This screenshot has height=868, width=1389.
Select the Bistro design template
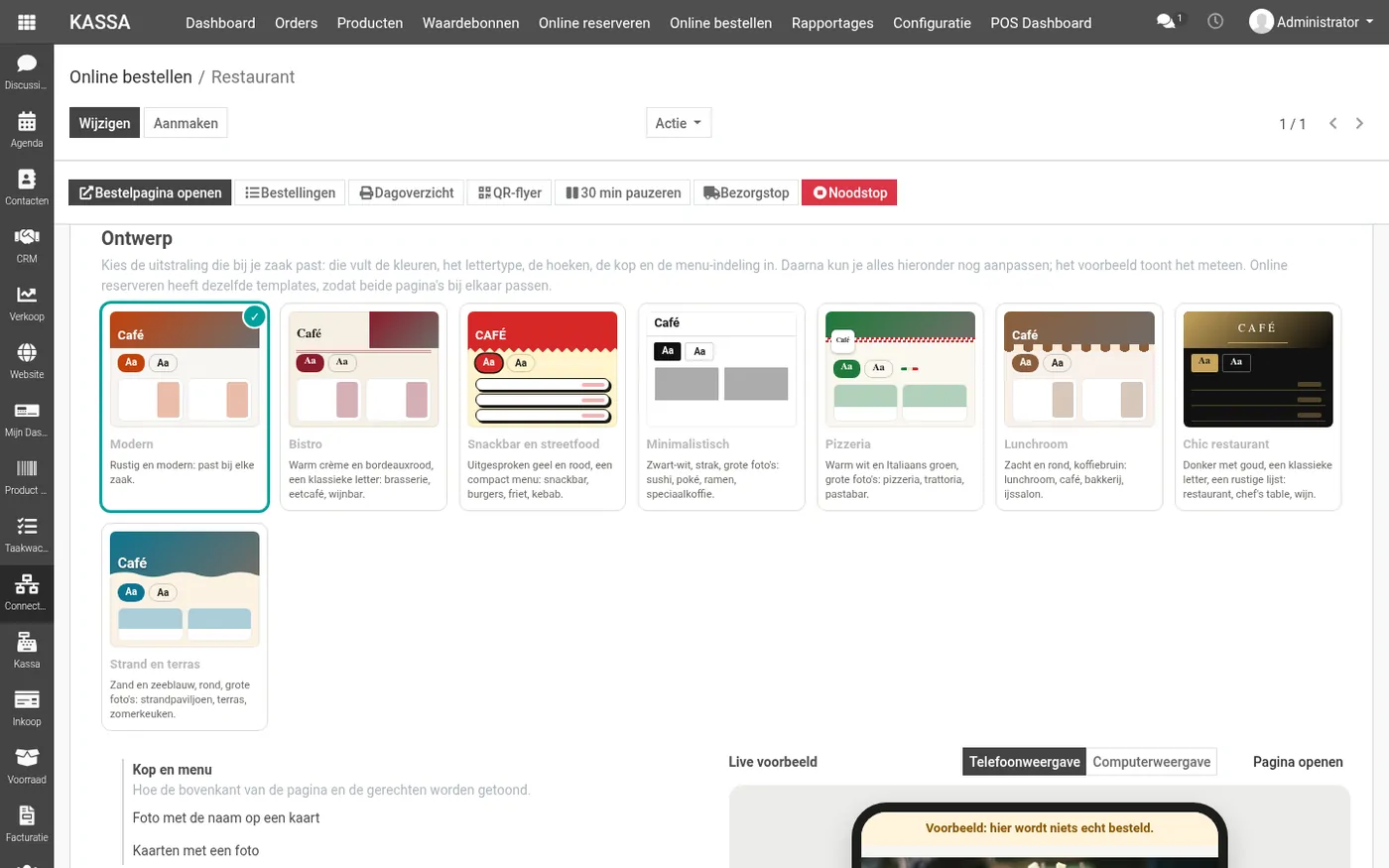tap(363, 407)
